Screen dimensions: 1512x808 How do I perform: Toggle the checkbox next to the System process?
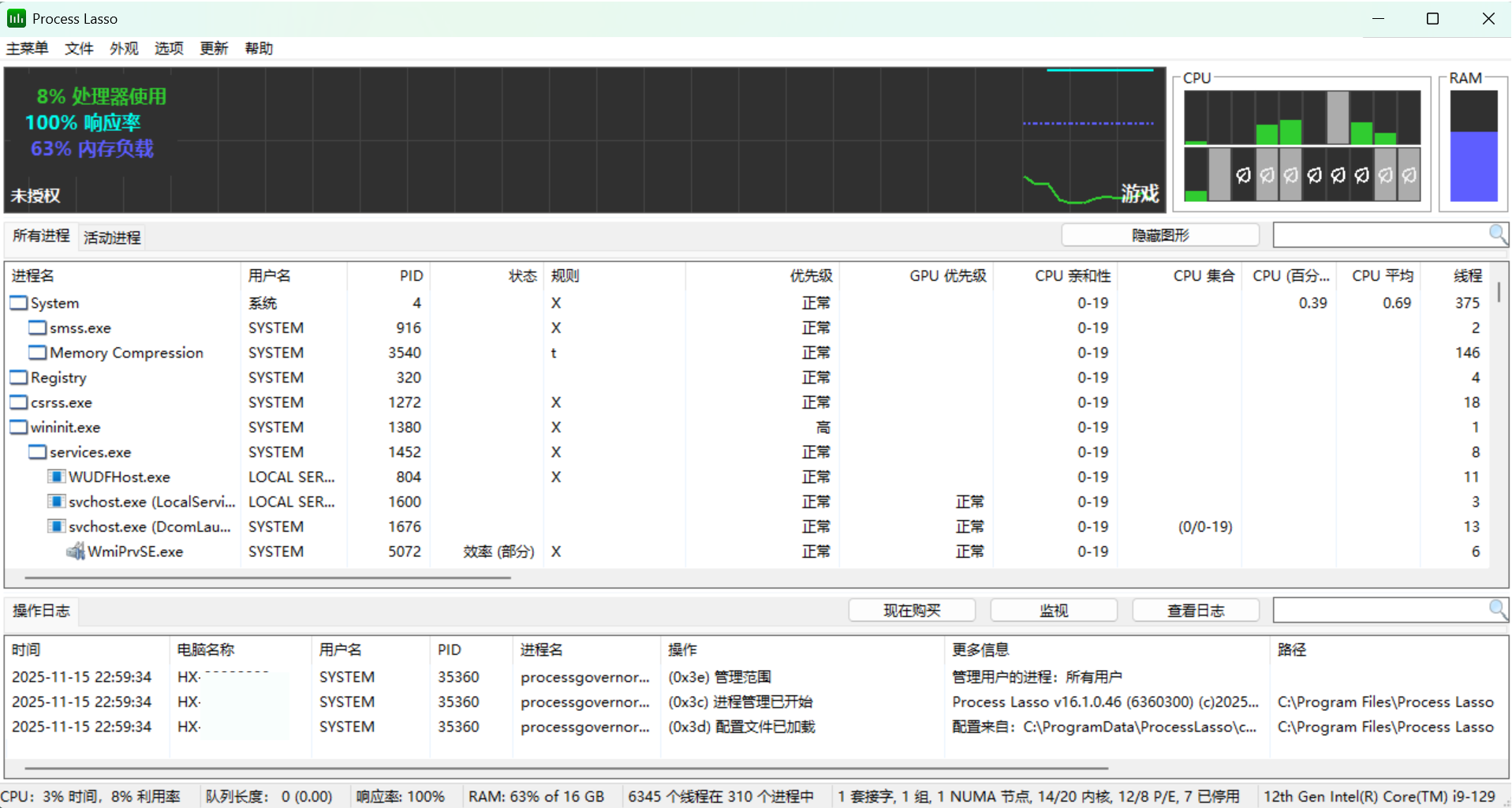18,302
